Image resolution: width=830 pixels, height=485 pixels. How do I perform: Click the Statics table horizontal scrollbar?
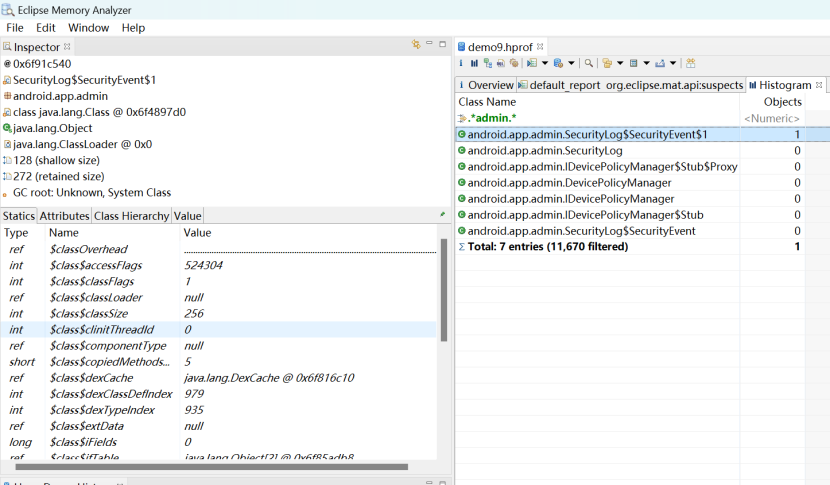pos(210,466)
